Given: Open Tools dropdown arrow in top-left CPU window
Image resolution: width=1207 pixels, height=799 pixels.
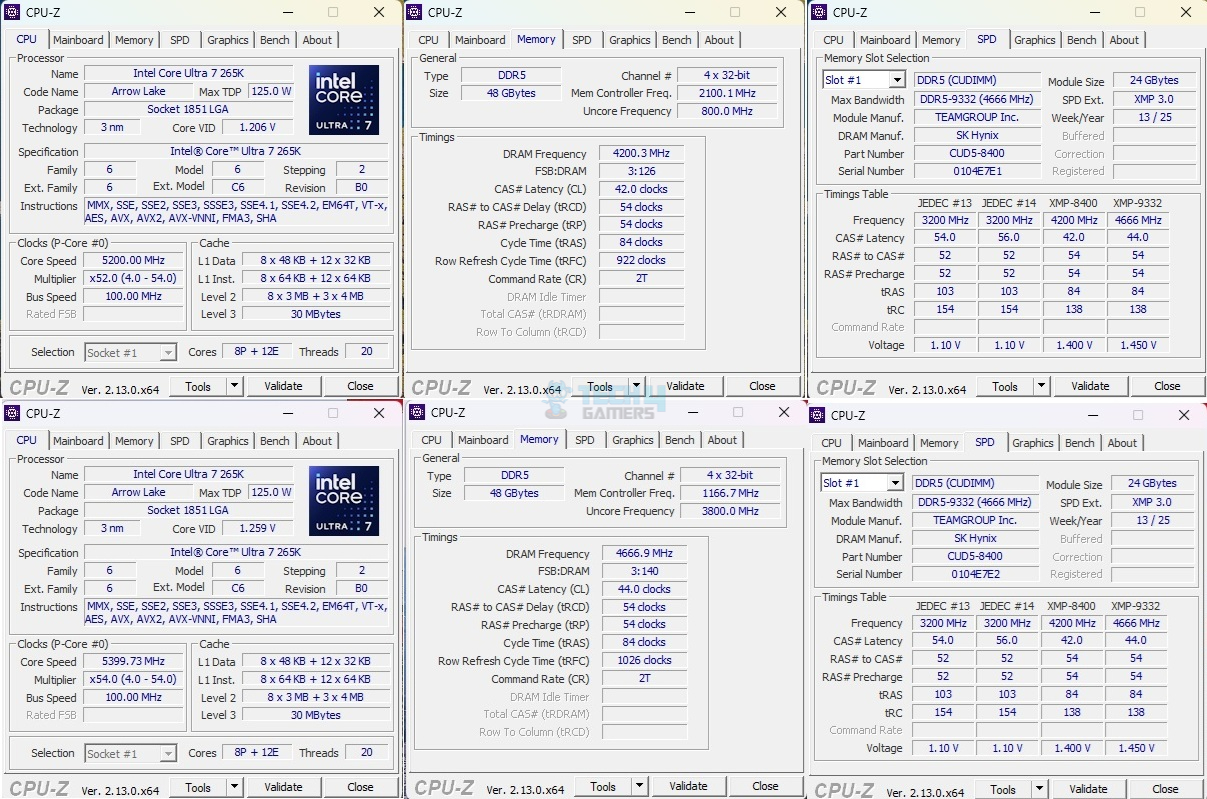Looking at the screenshot, I should [x=234, y=386].
